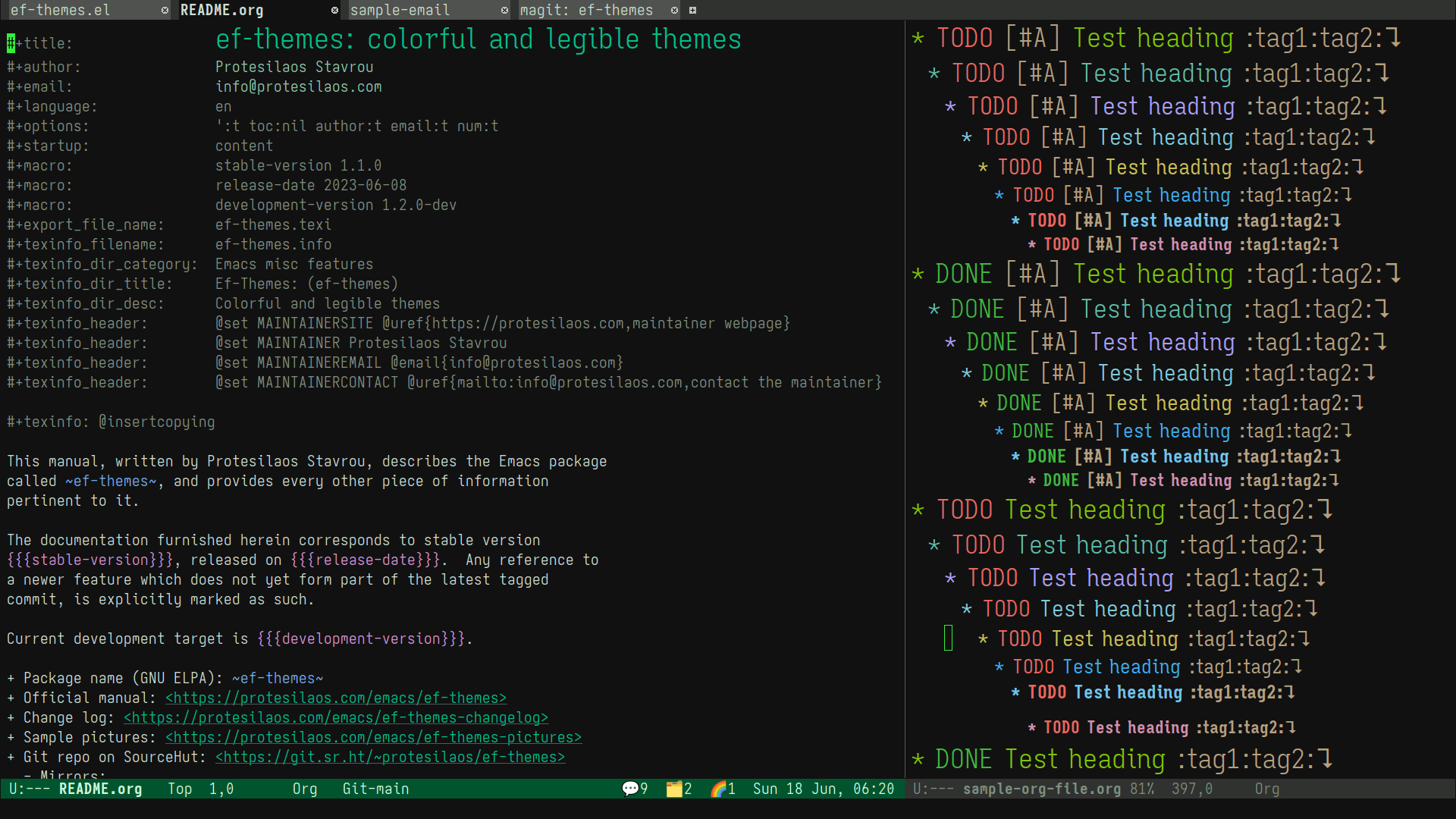Close the ef-themes.el tab
Screen dimensions: 1456x819
click(x=165, y=11)
